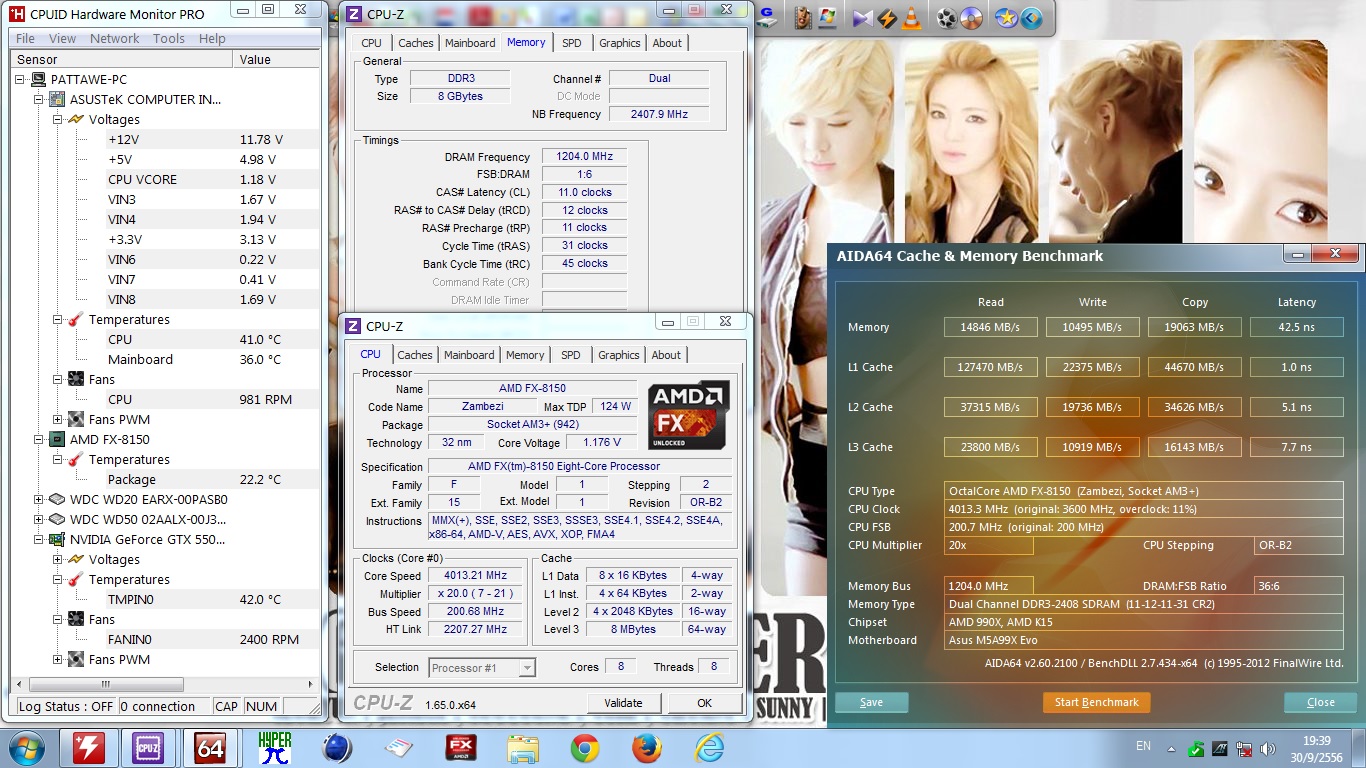
Task: Open Windows Explorer folder on taskbar
Action: click(x=523, y=748)
